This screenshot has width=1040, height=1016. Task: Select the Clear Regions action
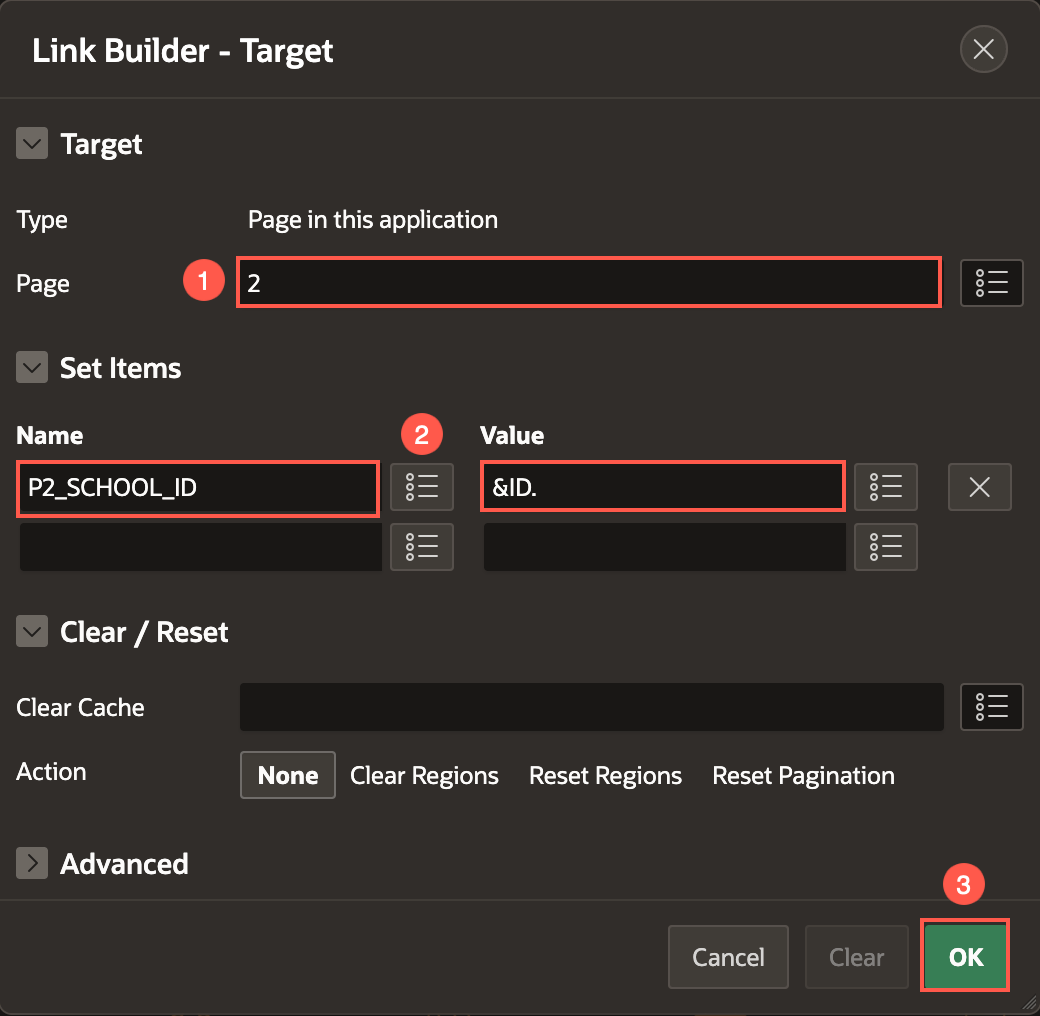tap(424, 775)
